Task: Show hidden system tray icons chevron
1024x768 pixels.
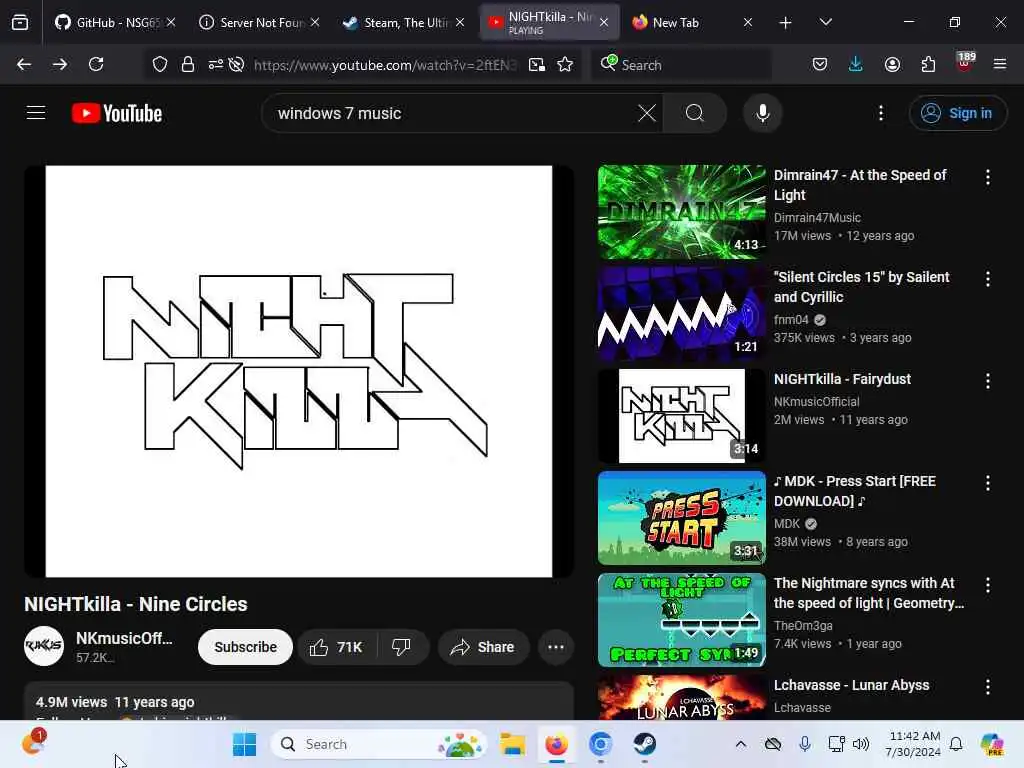Action: pos(741,744)
